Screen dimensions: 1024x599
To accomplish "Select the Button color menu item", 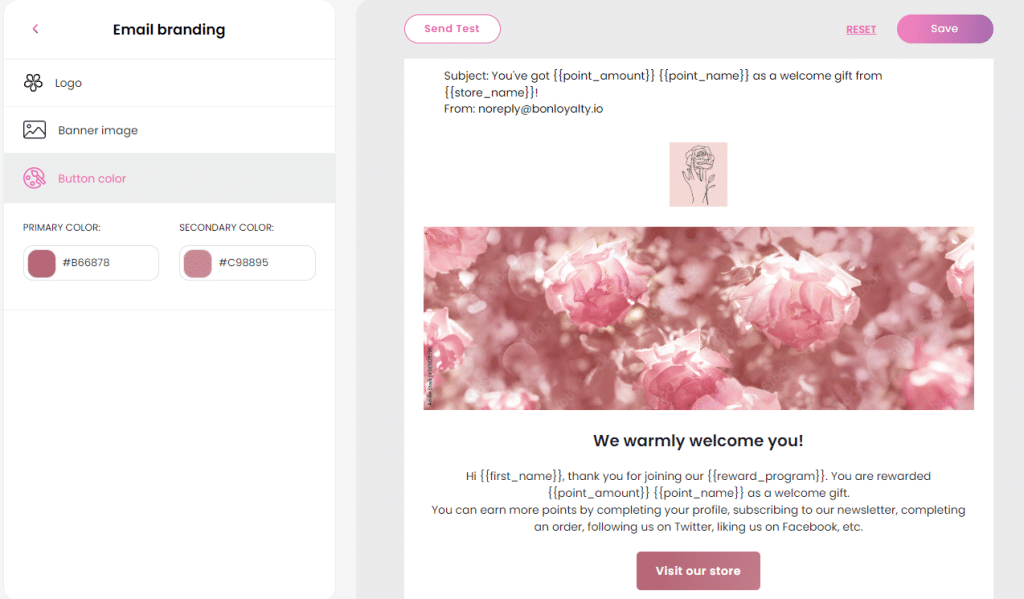I will coord(170,178).
